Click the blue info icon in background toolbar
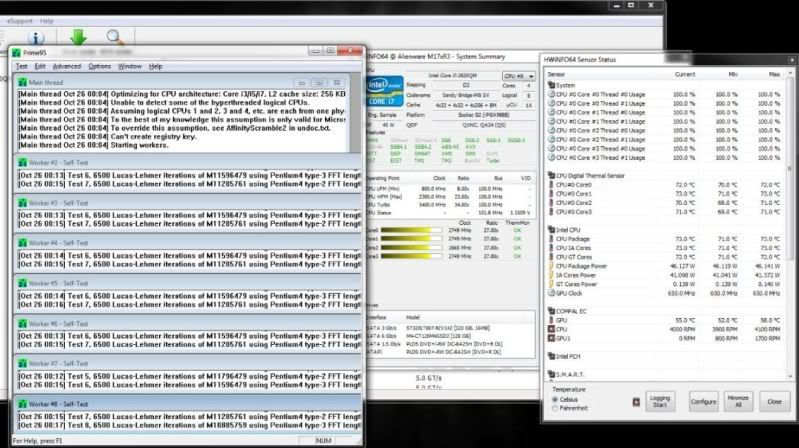This screenshot has height=448, width=799. pyautogui.click(x=36, y=38)
